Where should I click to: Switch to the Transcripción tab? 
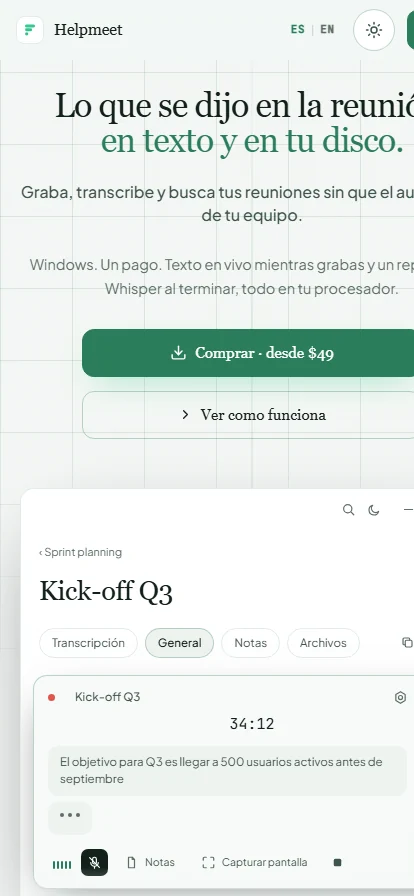pos(88,643)
